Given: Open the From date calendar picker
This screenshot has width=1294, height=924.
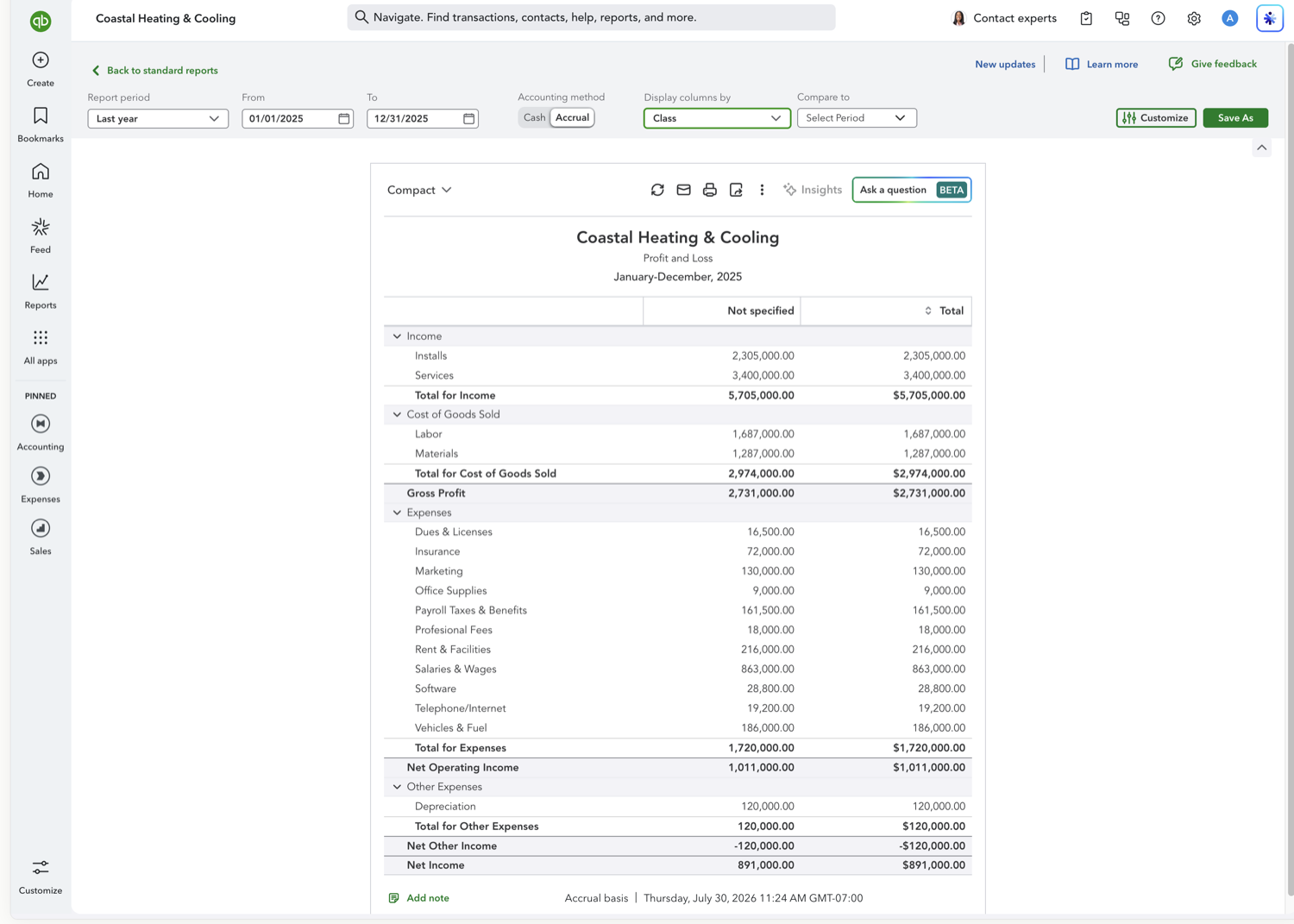Looking at the screenshot, I should pos(344,118).
